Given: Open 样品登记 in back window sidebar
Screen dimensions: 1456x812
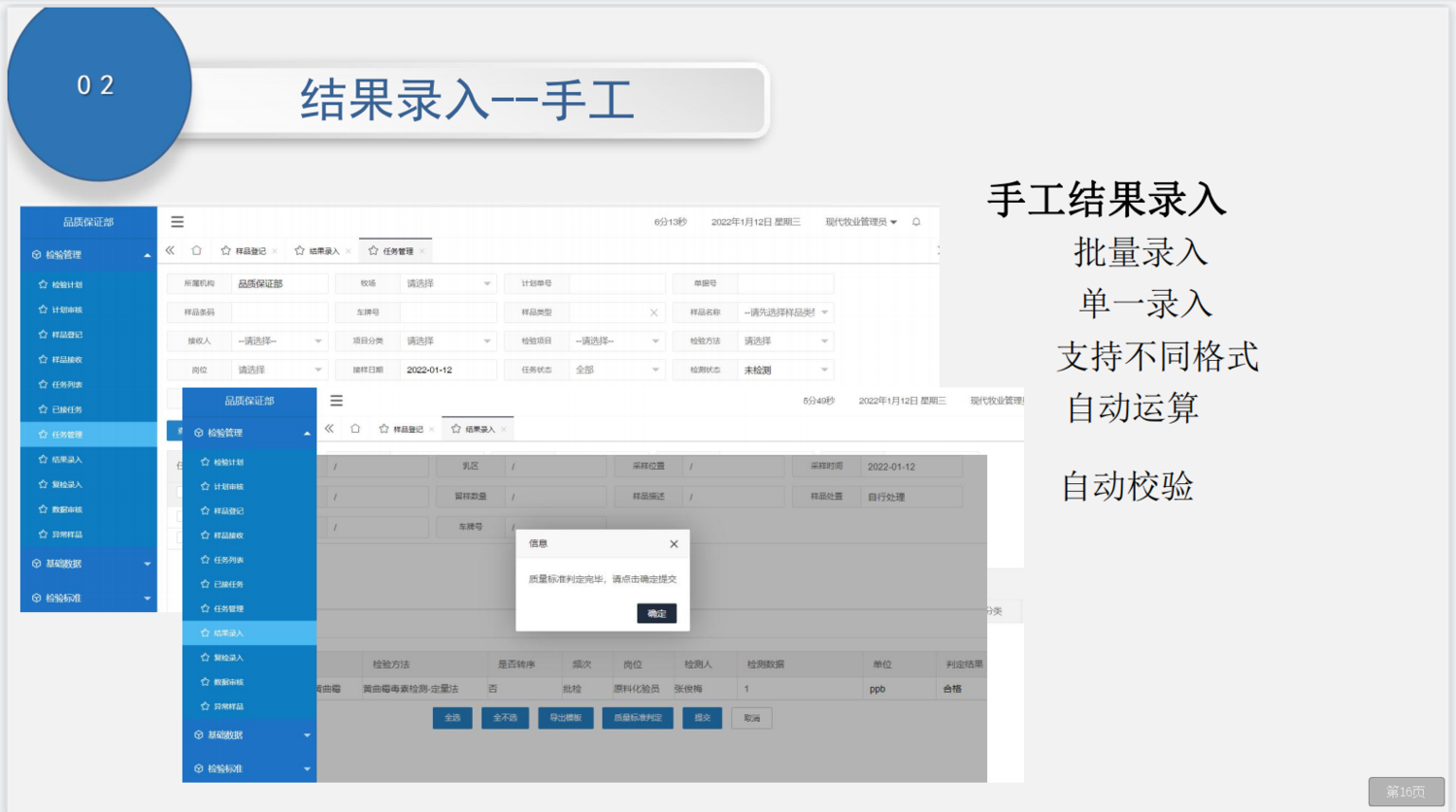Looking at the screenshot, I should (88, 335).
